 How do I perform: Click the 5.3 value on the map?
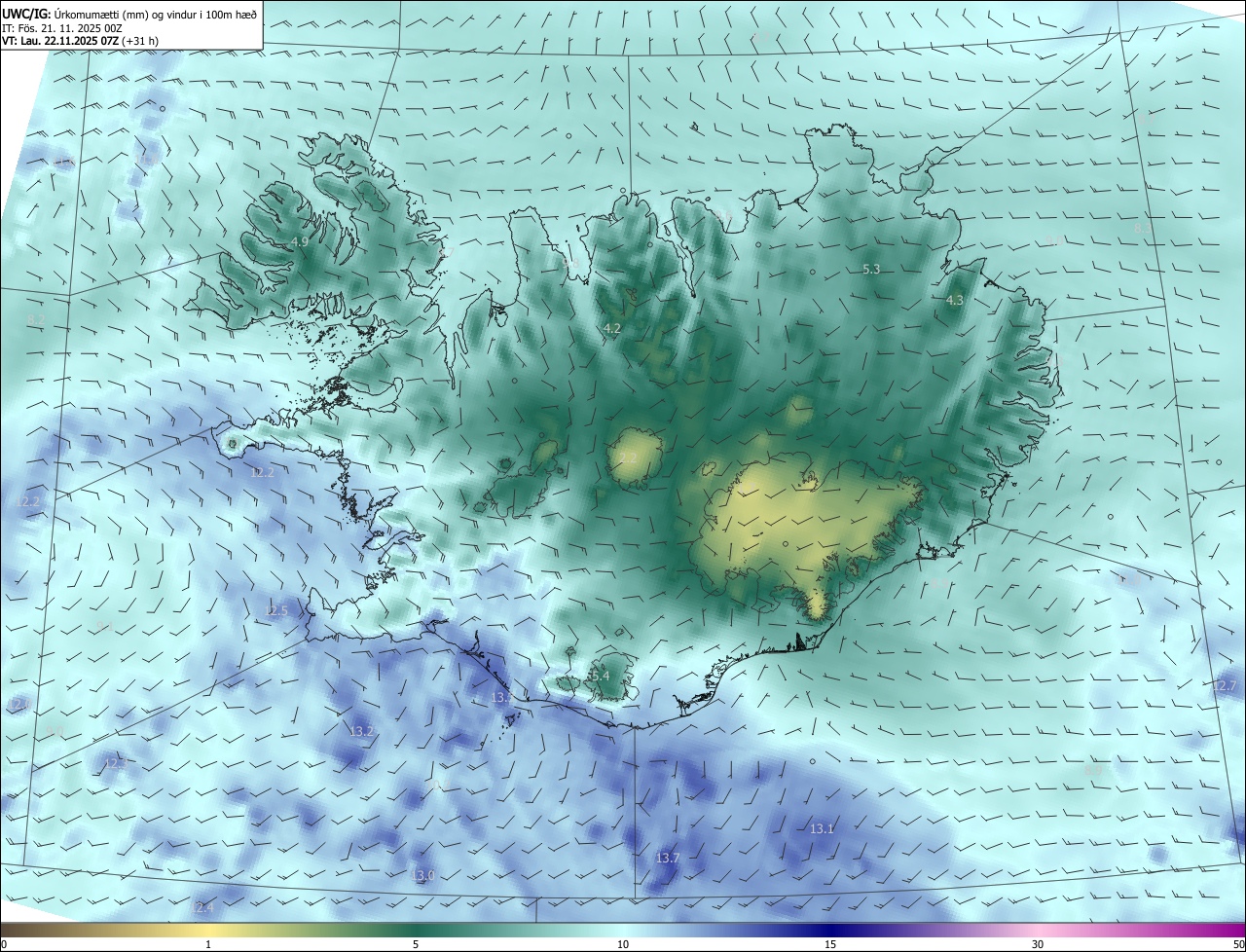[x=871, y=269]
